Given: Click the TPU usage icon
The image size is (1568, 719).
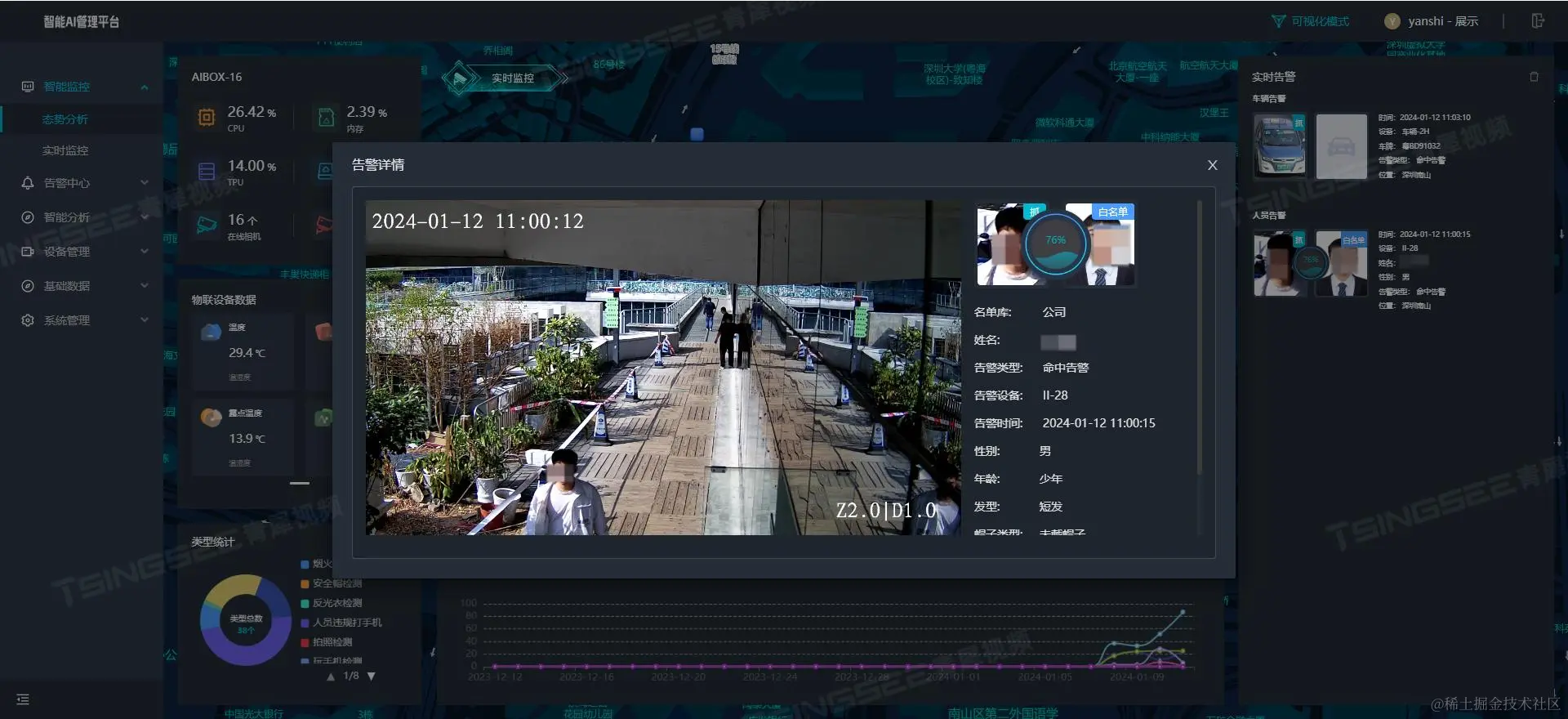Looking at the screenshot, I should click(207, 172).
